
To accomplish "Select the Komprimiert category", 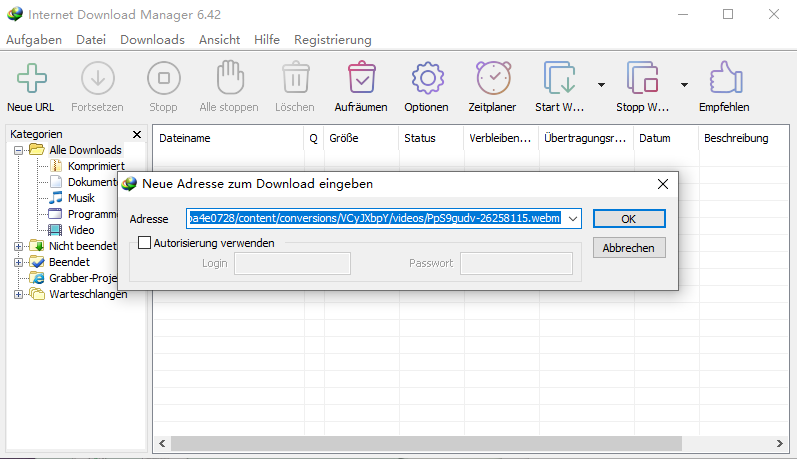I will [x=96, y=166].
